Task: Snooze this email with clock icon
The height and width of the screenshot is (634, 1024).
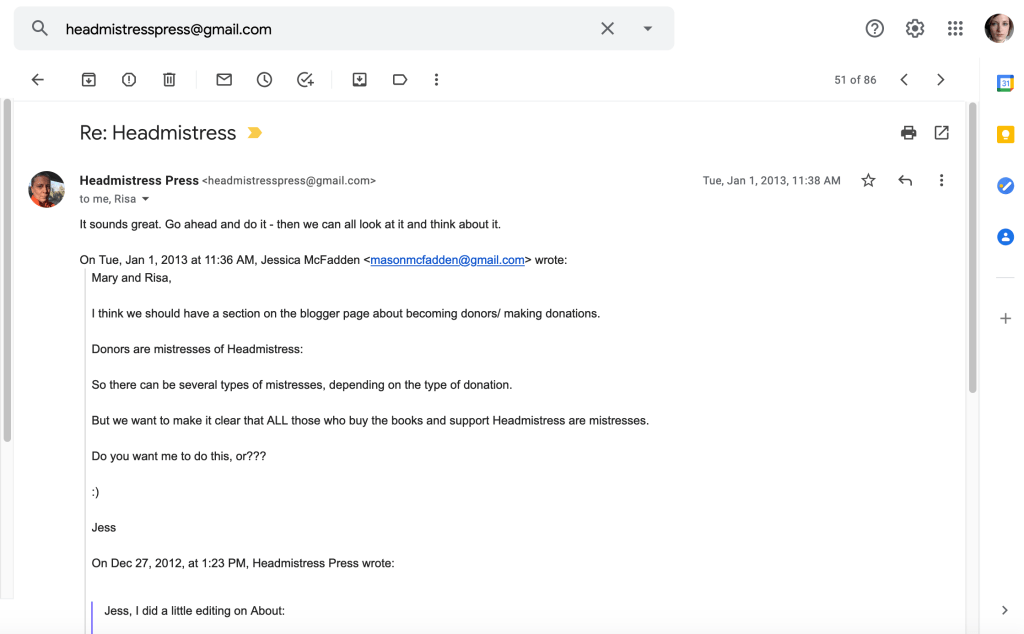Action: (x=264, y=80)
